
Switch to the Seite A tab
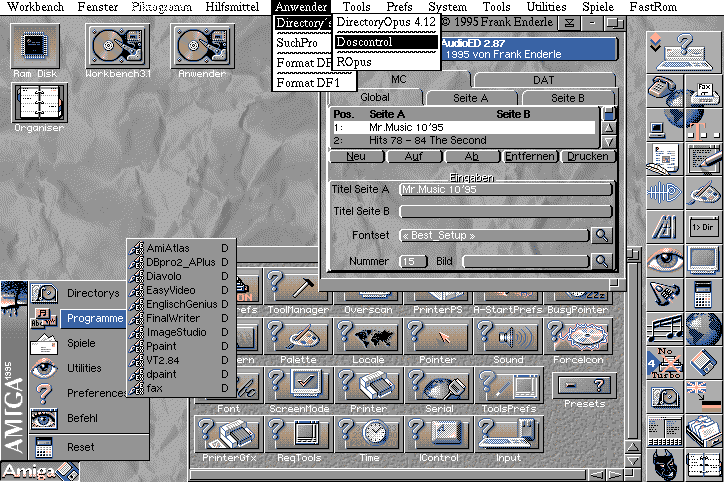click(x=471, y=98)
